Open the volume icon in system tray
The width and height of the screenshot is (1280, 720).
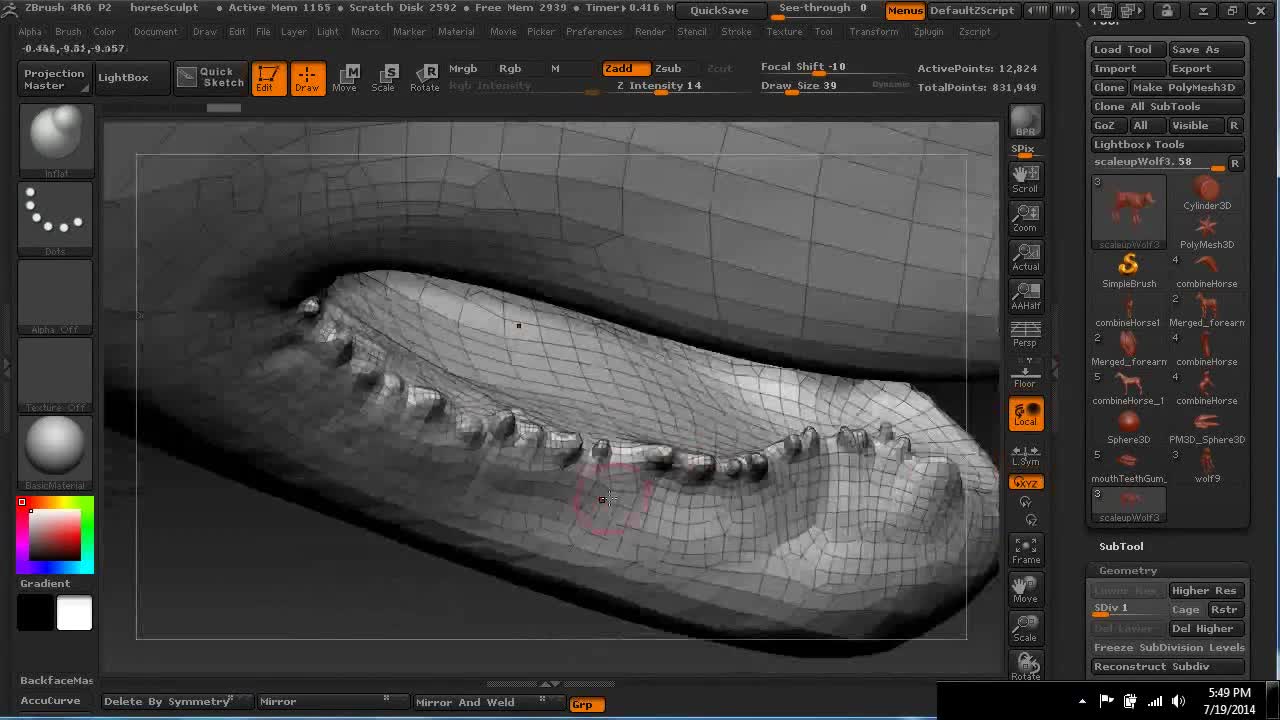coord(1178,701)
